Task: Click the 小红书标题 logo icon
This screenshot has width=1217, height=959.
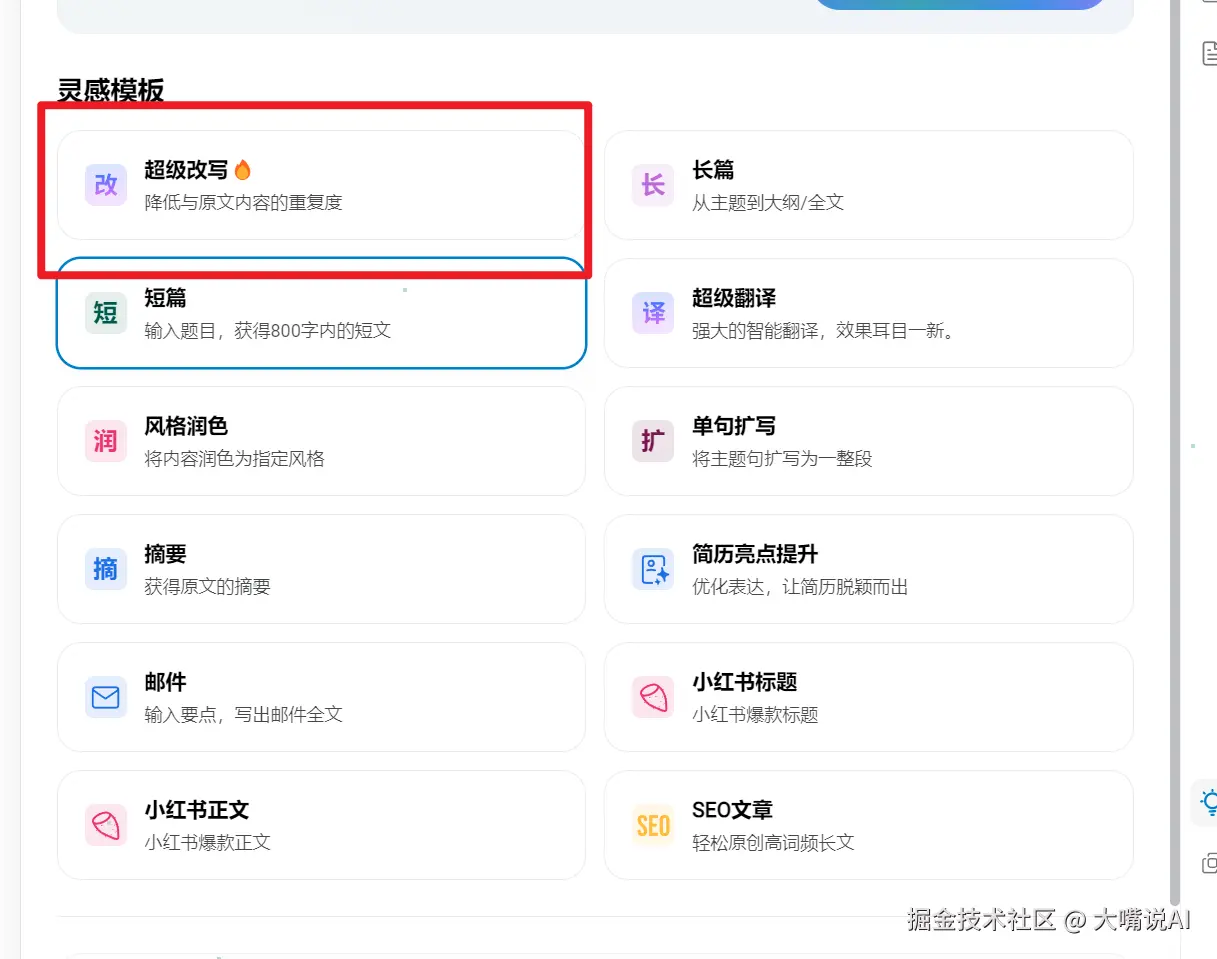Action: tap(653, 697)
